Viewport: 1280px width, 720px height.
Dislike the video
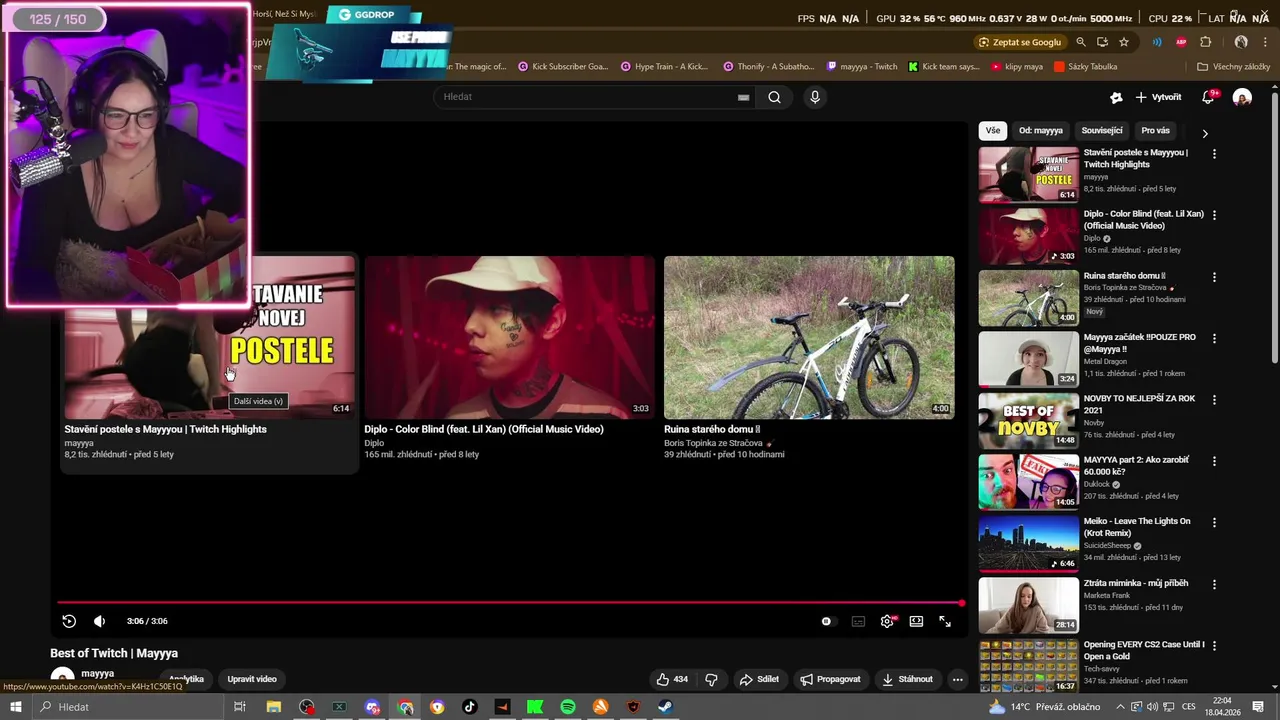point(711,679)
